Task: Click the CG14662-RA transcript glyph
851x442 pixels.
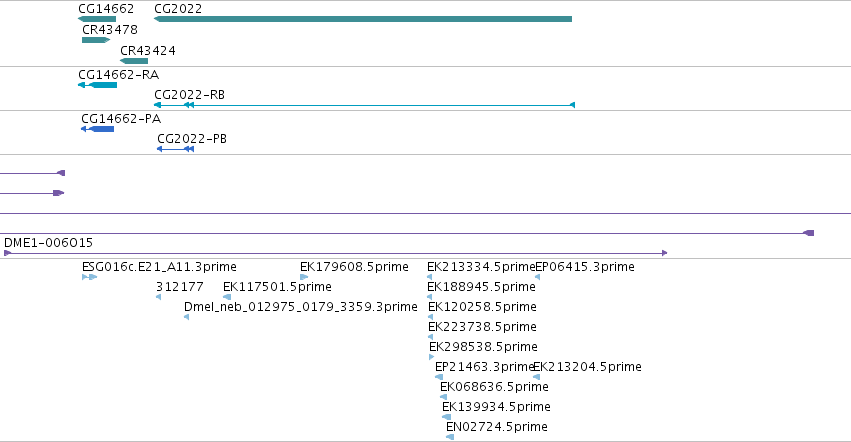Action: 98,85
